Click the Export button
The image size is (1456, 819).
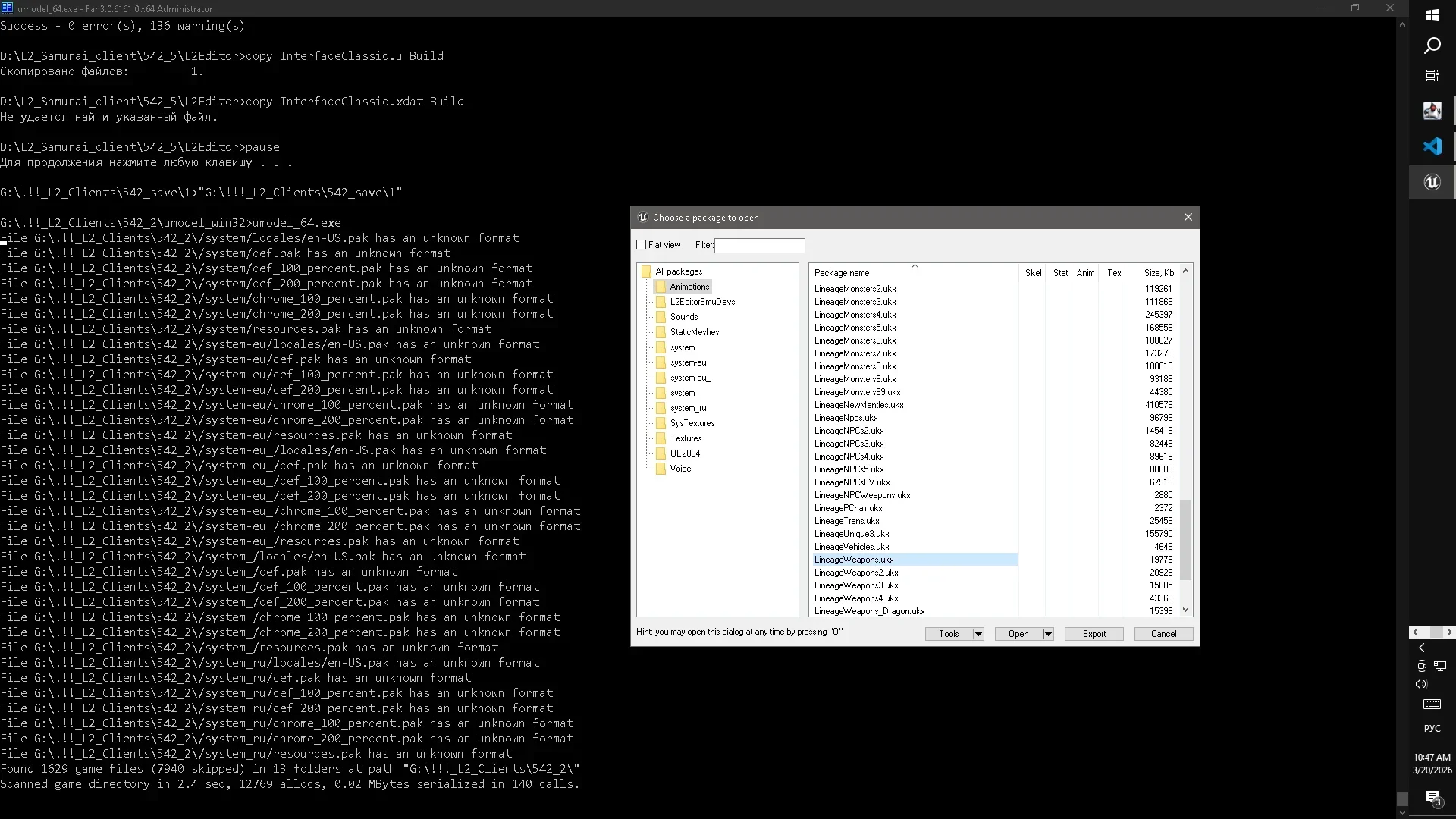click(1094, 634)
